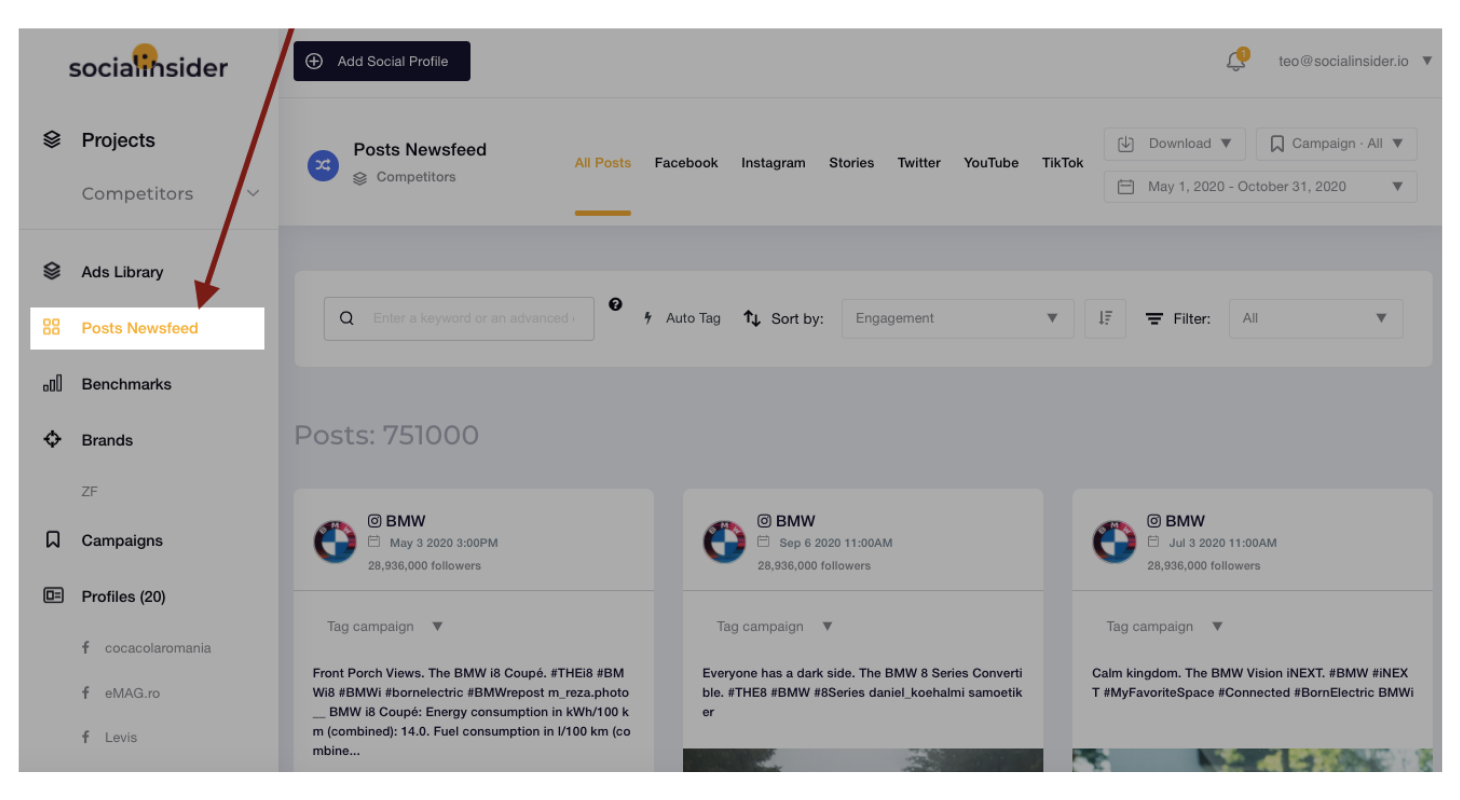Image resolution: width=1460 pixels, height=800 pixels.
Task: Click the Facebook icon beside Levis
Action: coord(86,737)
